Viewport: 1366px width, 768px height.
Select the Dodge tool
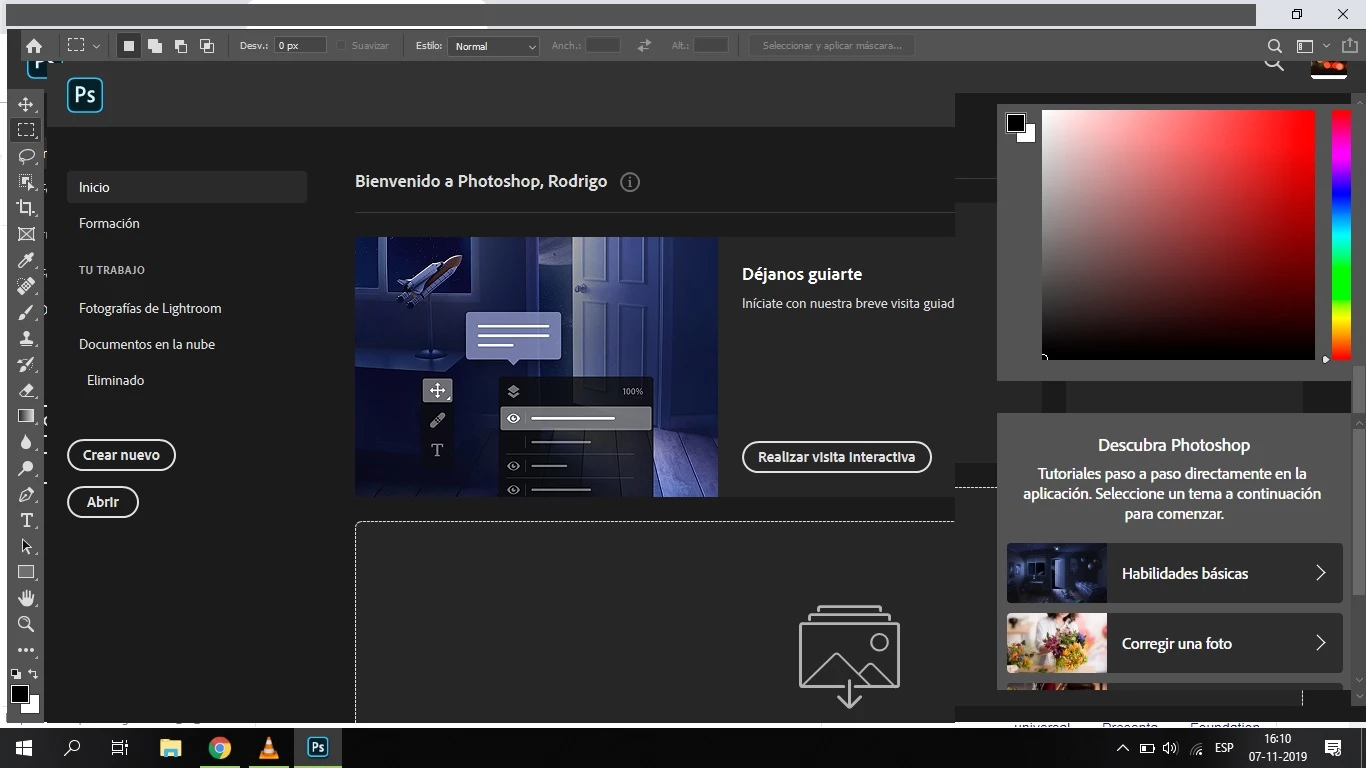point(27,468)
